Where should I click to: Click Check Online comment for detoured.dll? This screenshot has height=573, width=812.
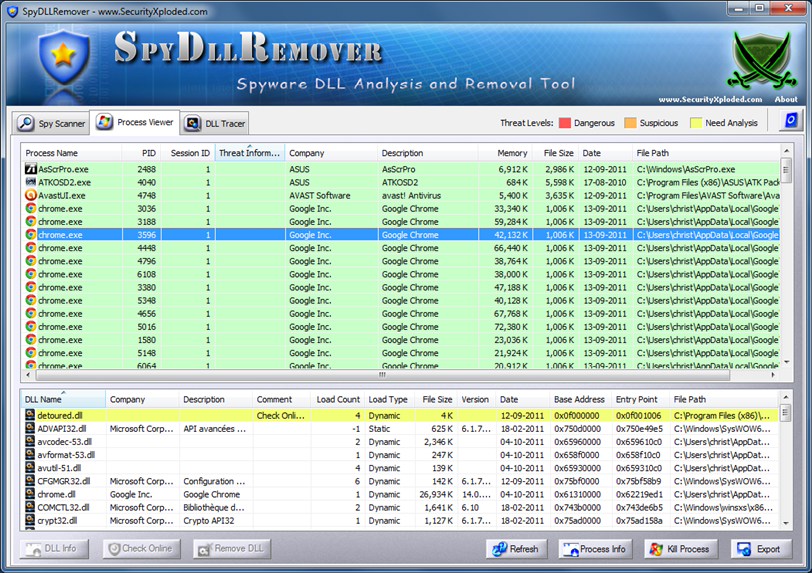coord(281,416)
